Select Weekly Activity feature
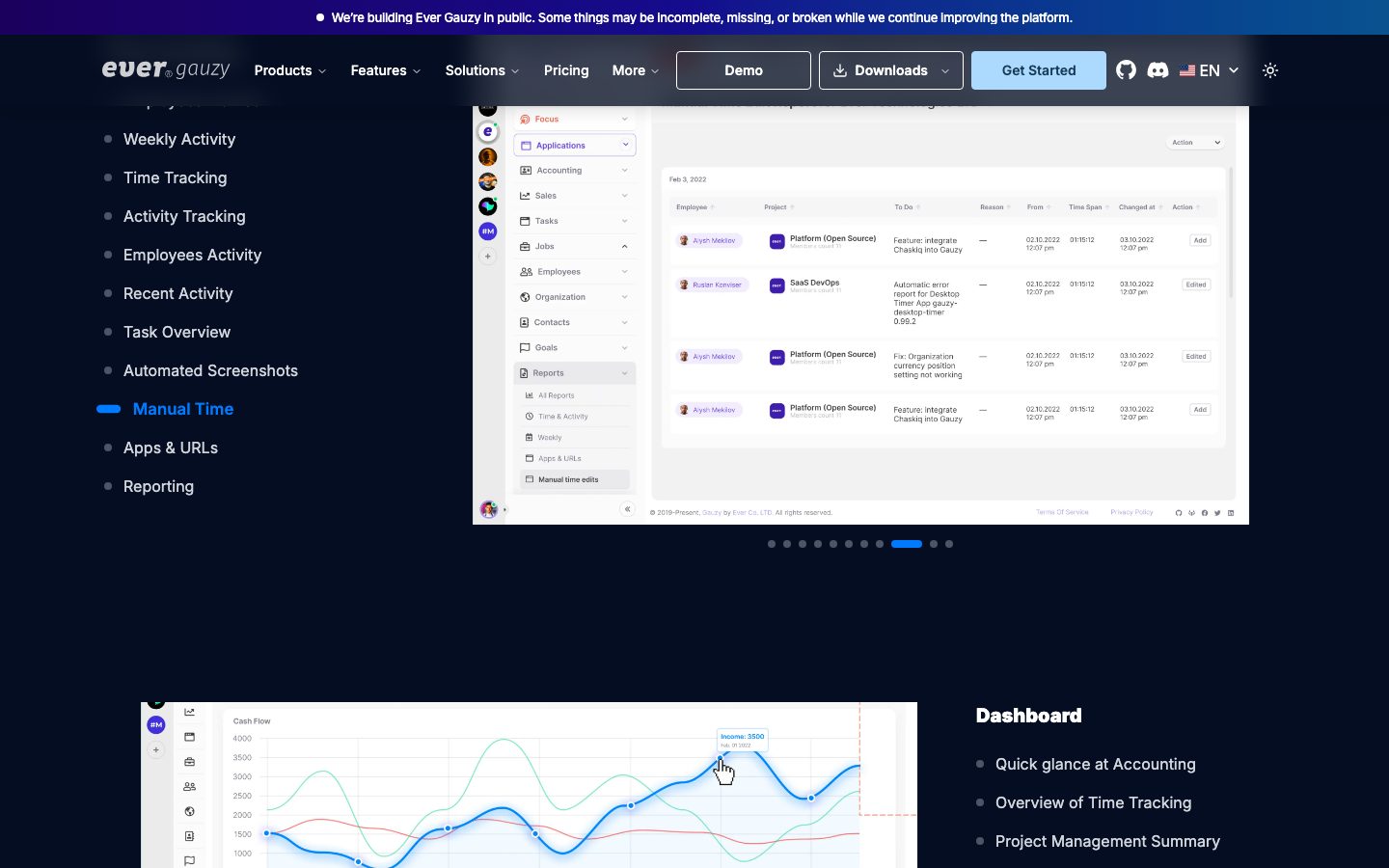1389x868 pixels. click(179, 139)
